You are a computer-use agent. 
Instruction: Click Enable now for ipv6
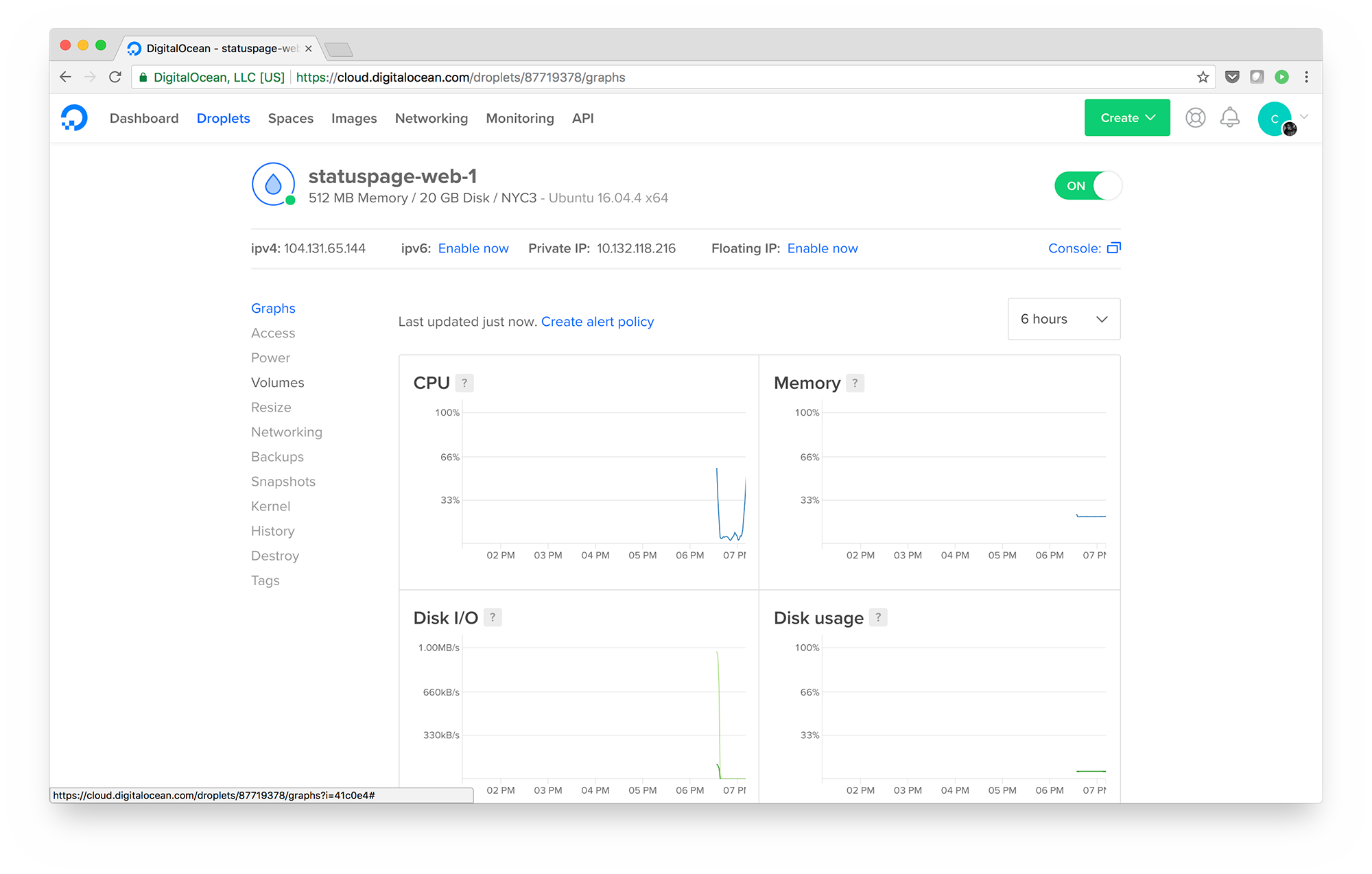[473, 248]
